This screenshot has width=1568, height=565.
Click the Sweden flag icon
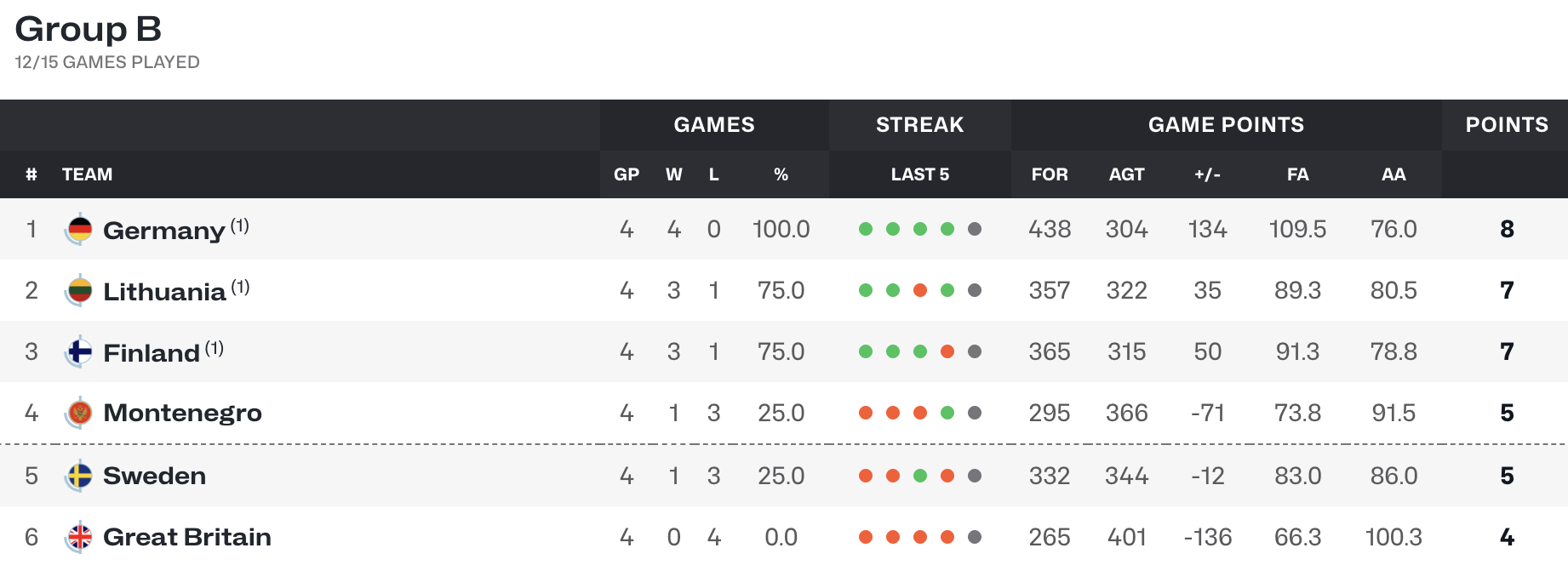coord(79,476)
